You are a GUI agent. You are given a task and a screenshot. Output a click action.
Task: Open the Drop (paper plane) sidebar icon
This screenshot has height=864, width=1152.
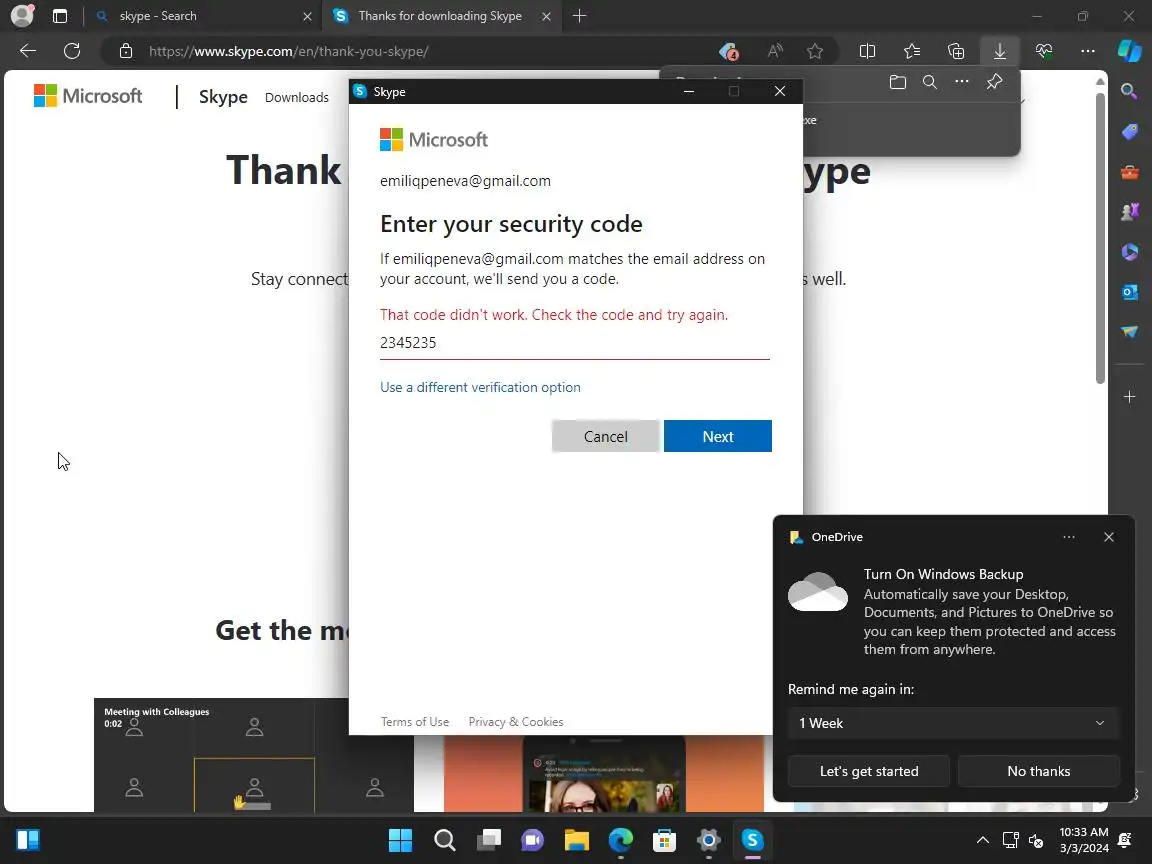pos(1129,332)
